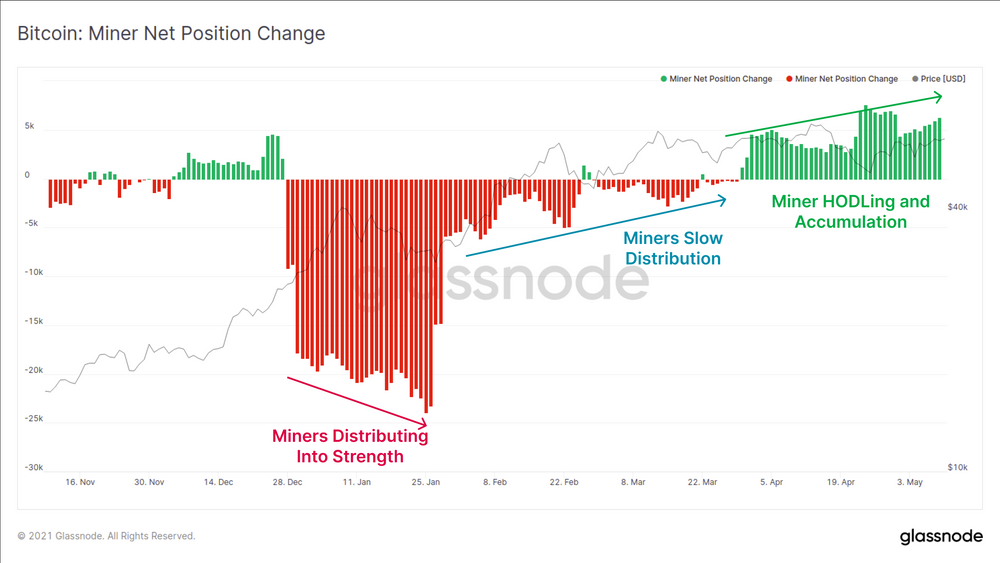Viewport: 1000px width, 563px height.
Task: Click the gray Price legend dot
Action: pyautogui.click(x=915, y=79)
